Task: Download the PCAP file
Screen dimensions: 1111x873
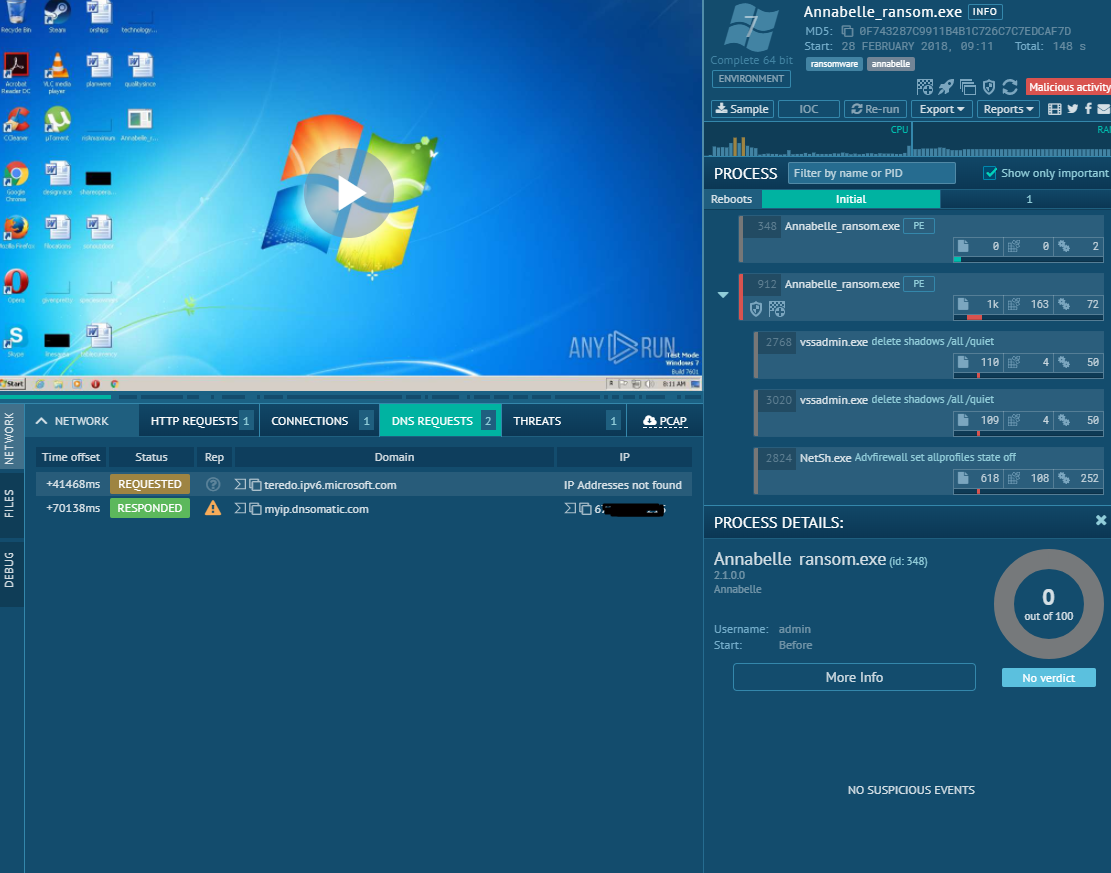Action: 665,421
